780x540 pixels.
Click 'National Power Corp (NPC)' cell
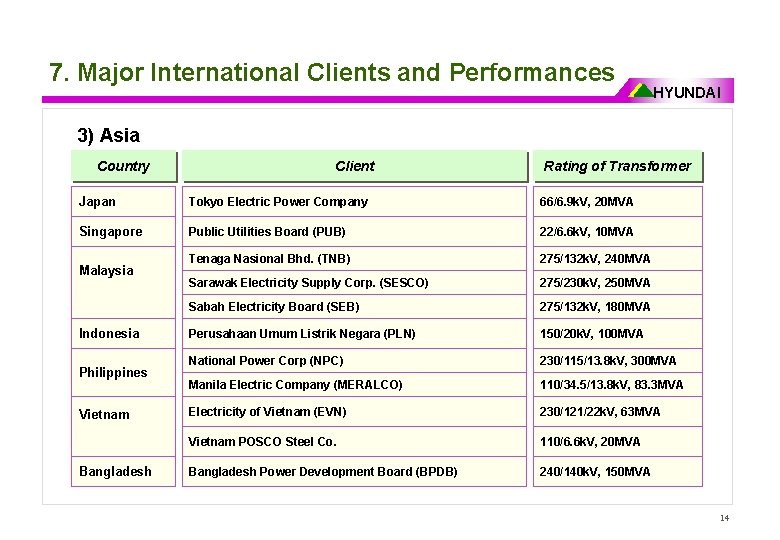click(x=354, y=360)
